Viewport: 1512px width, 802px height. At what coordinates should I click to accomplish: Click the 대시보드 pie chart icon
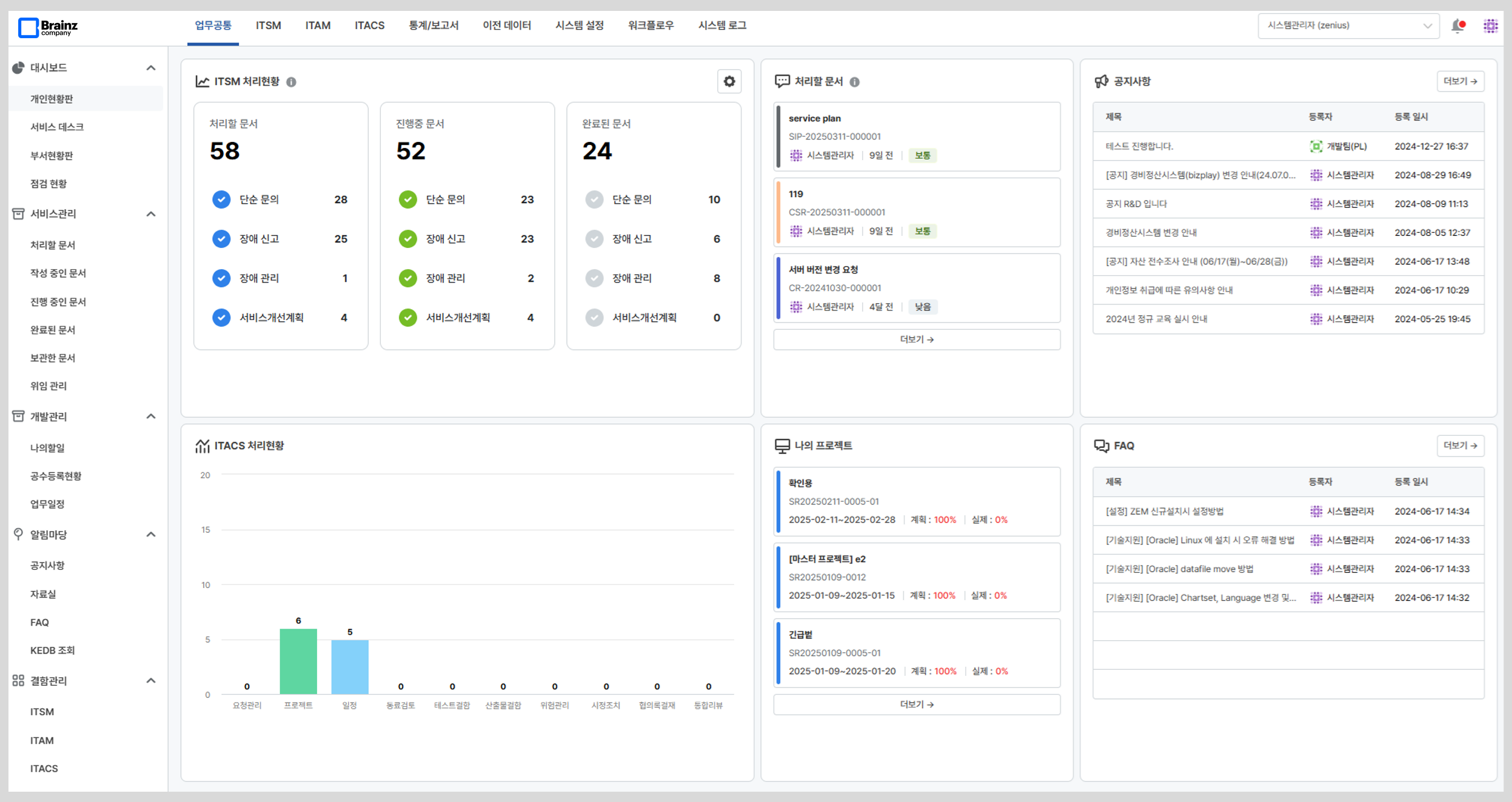(18, 68)
